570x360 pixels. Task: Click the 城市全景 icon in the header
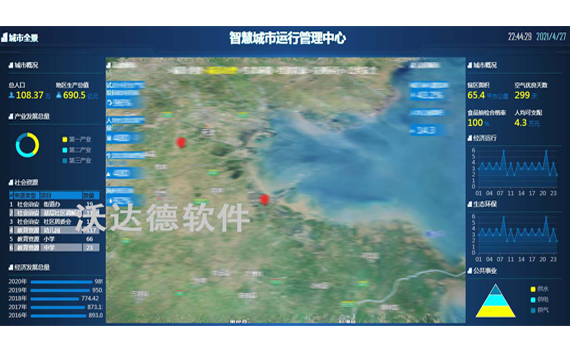[4, 37]
